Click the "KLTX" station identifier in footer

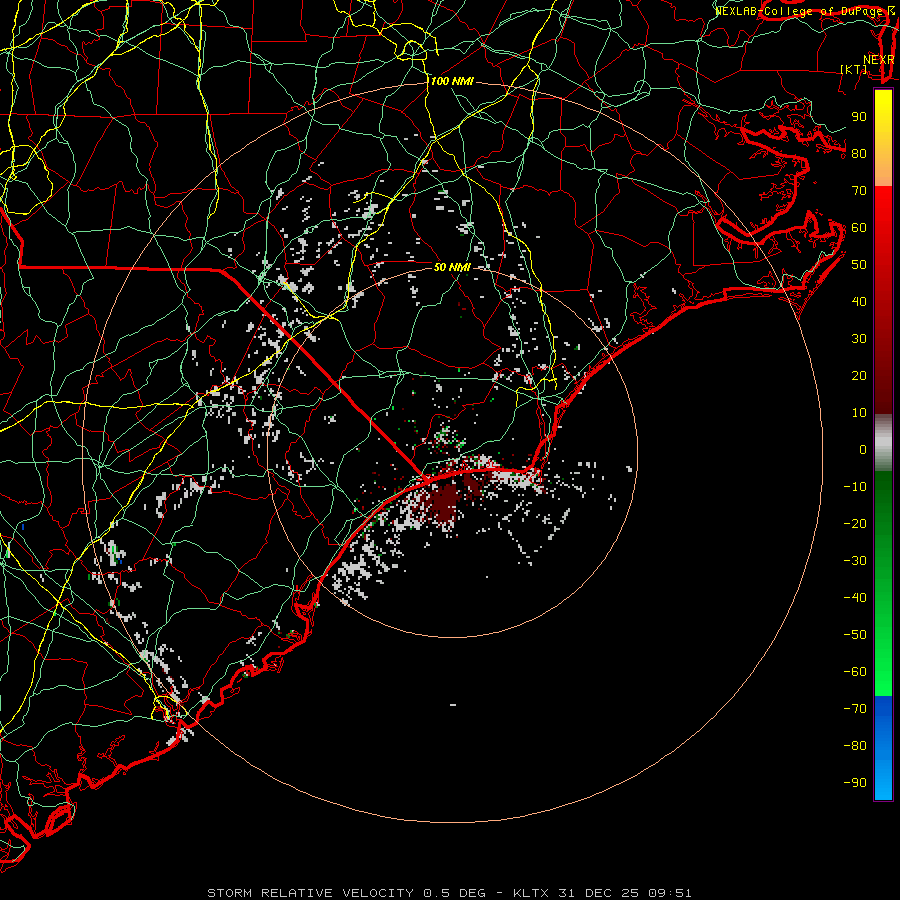click(x=531, y=893)
